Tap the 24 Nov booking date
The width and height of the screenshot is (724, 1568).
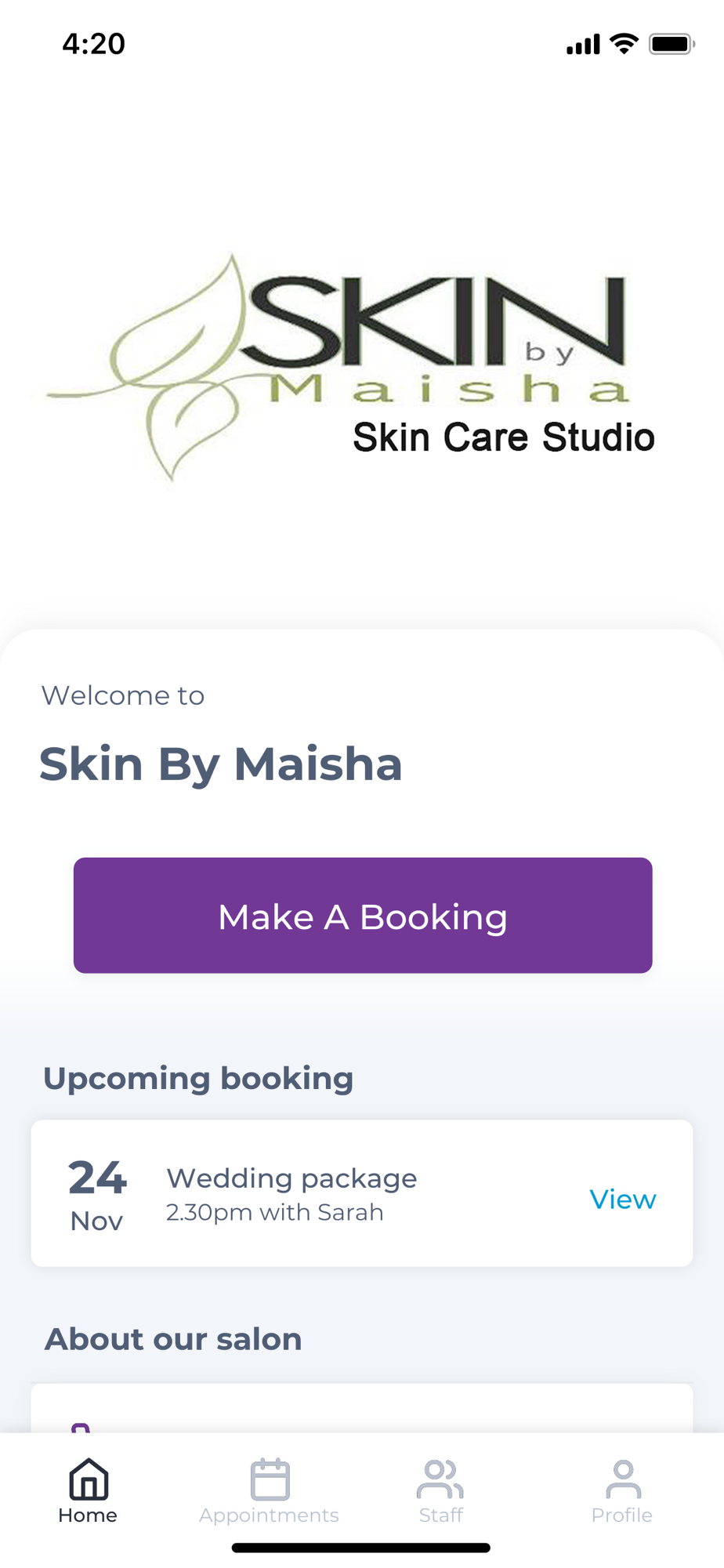tap(97, 1196)
